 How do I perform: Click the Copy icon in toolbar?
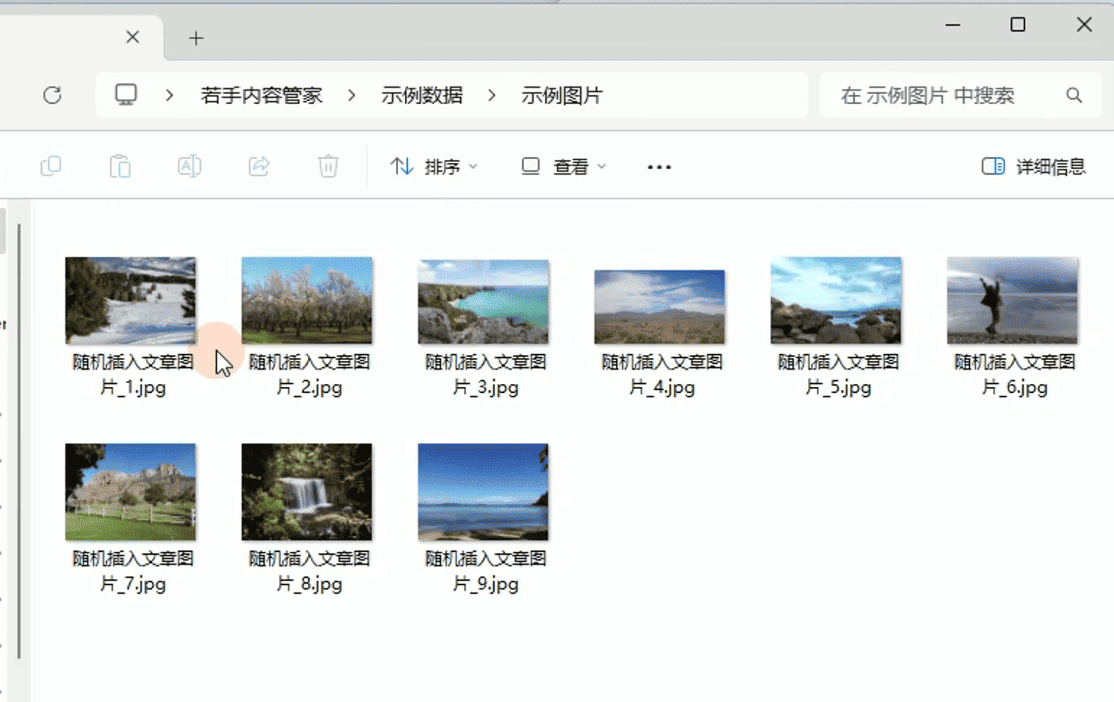[x=51, y=166]
